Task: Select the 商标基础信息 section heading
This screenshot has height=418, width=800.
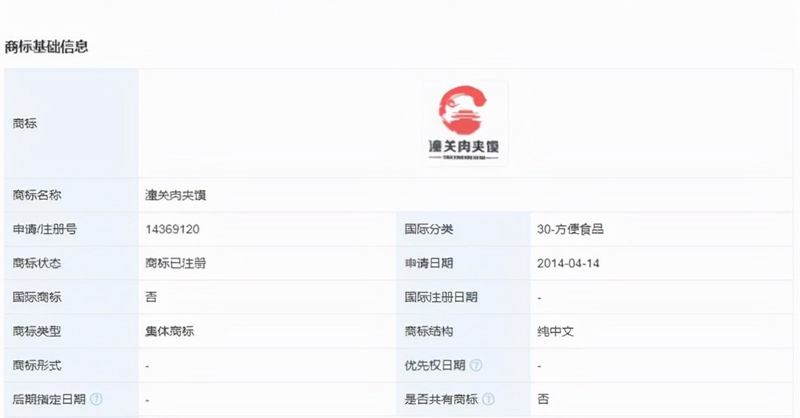Action: click(46, 46)
